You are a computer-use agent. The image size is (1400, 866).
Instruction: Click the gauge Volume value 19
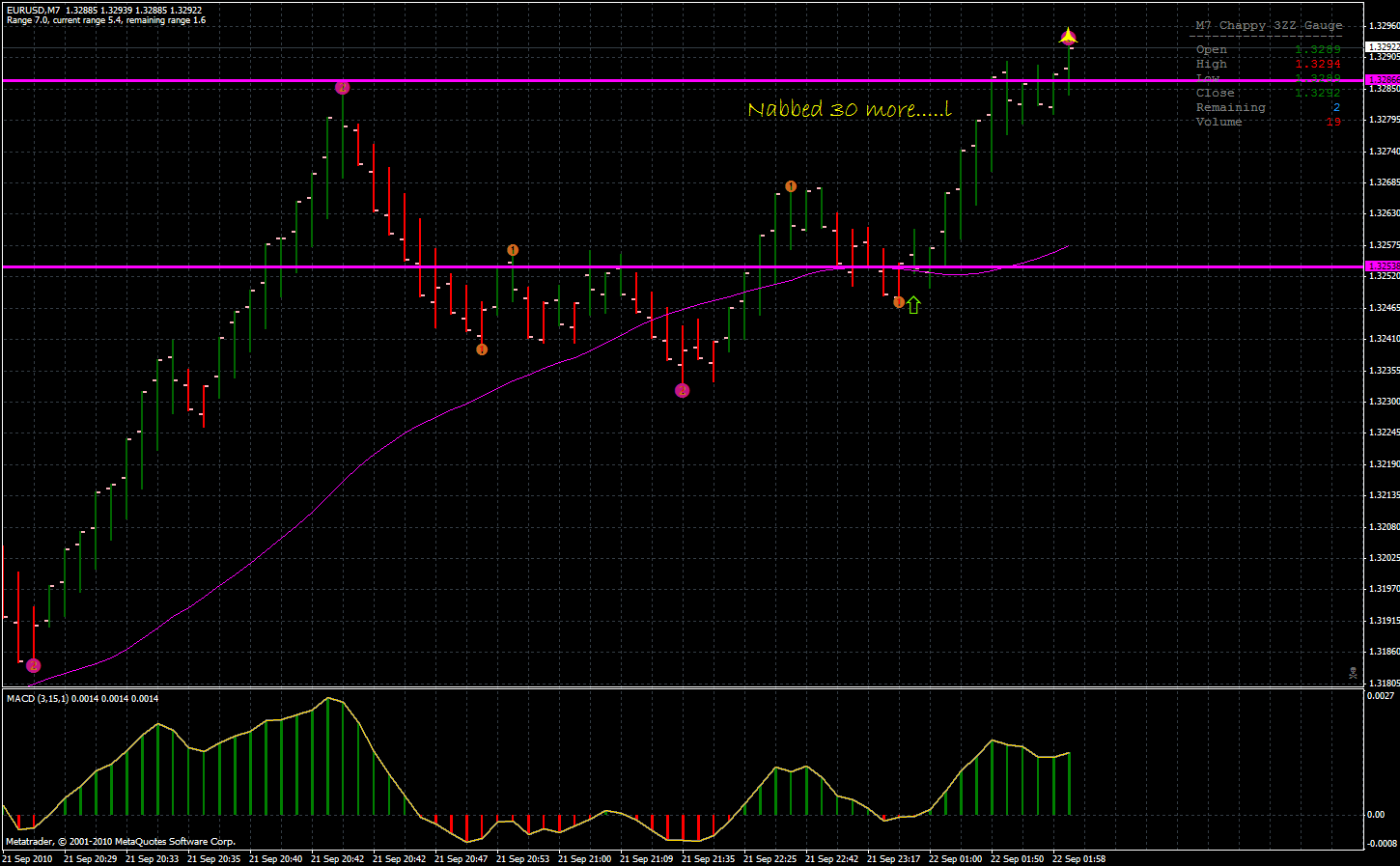[x=1333, y=122]
